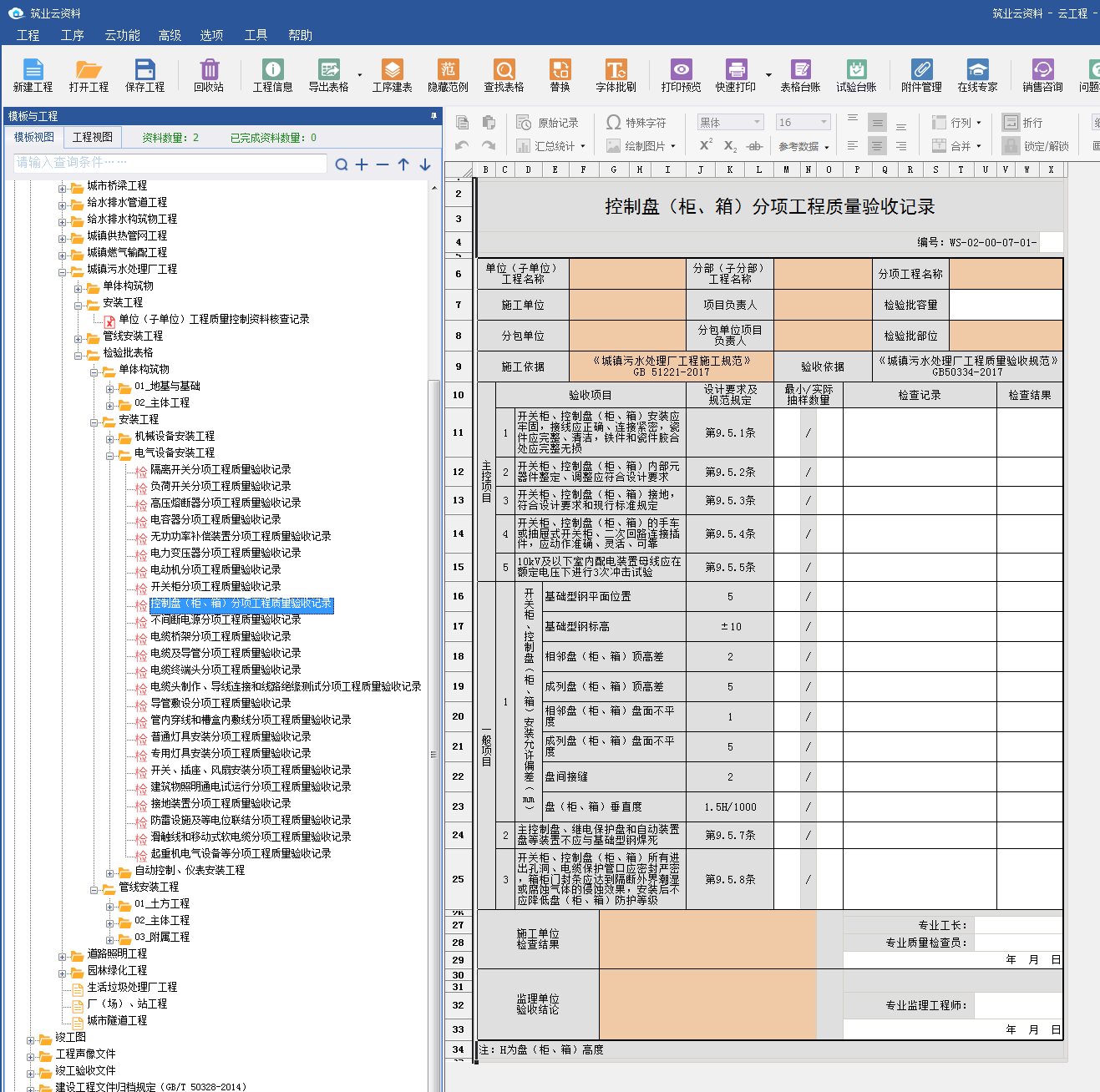Click the search magnifier in template panel
Viewport: 1100px width, 1092px height.
click(342, 164)
